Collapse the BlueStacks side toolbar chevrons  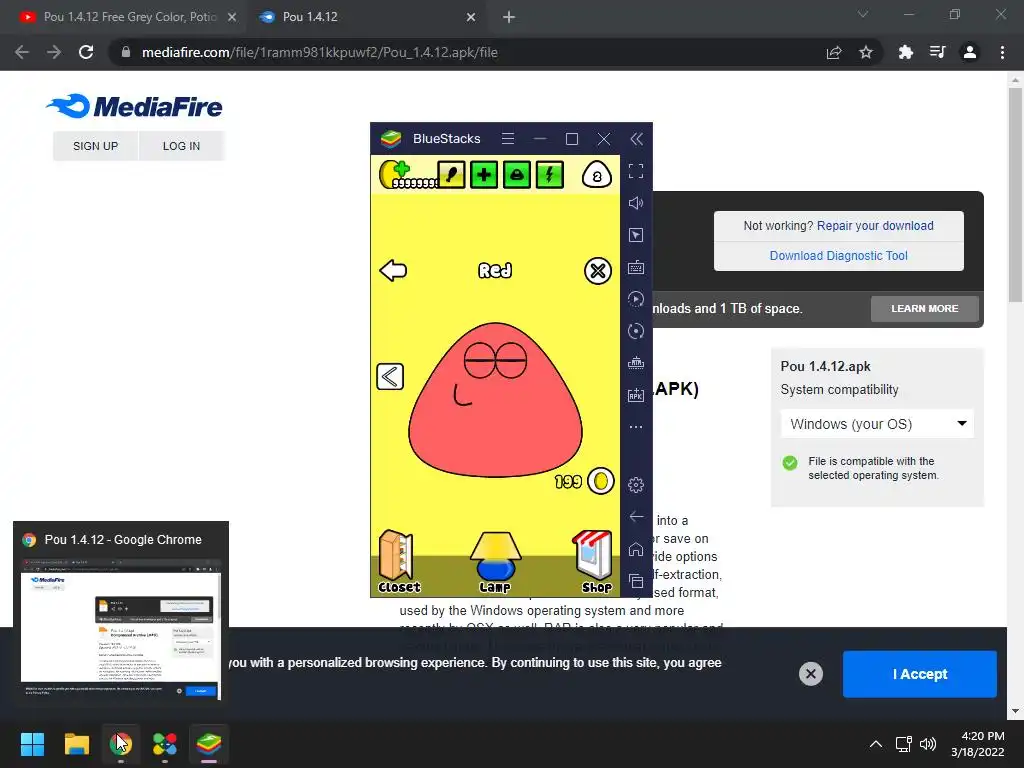[636, 138]
